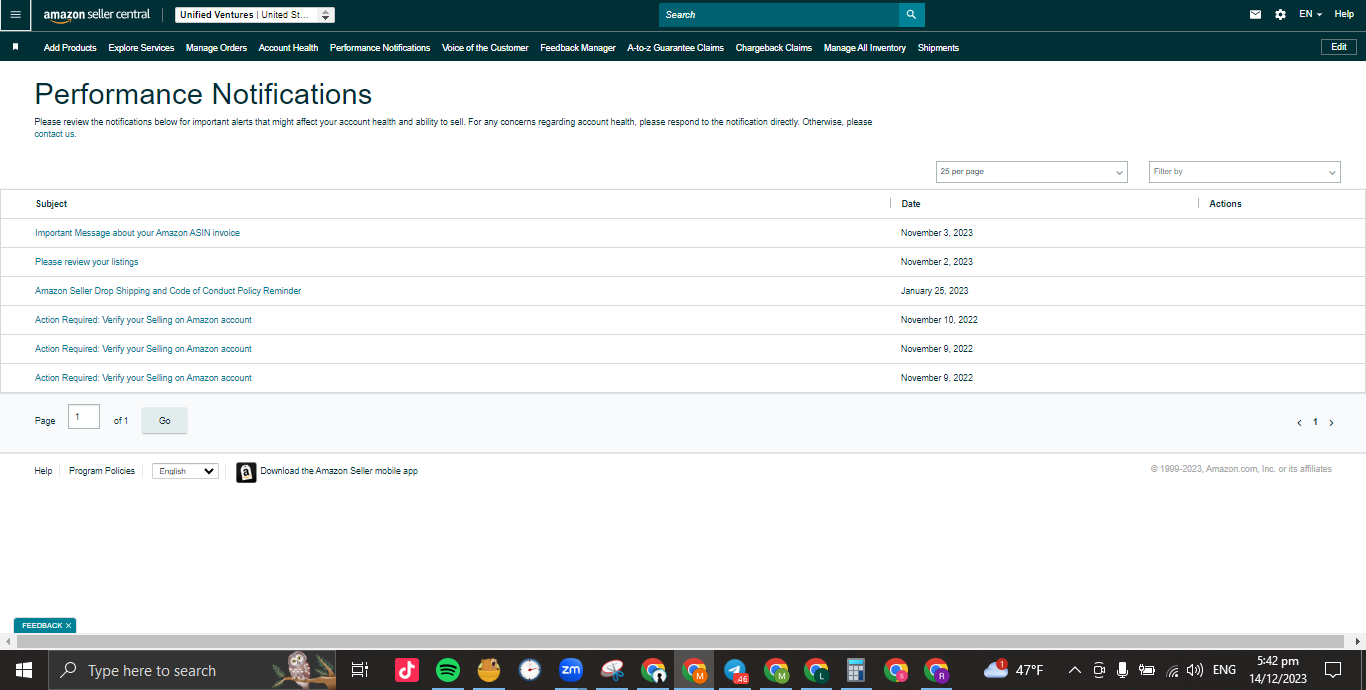The image size is (1366, 690).
Task: Click the battery tray icon
Action: 1147,670
